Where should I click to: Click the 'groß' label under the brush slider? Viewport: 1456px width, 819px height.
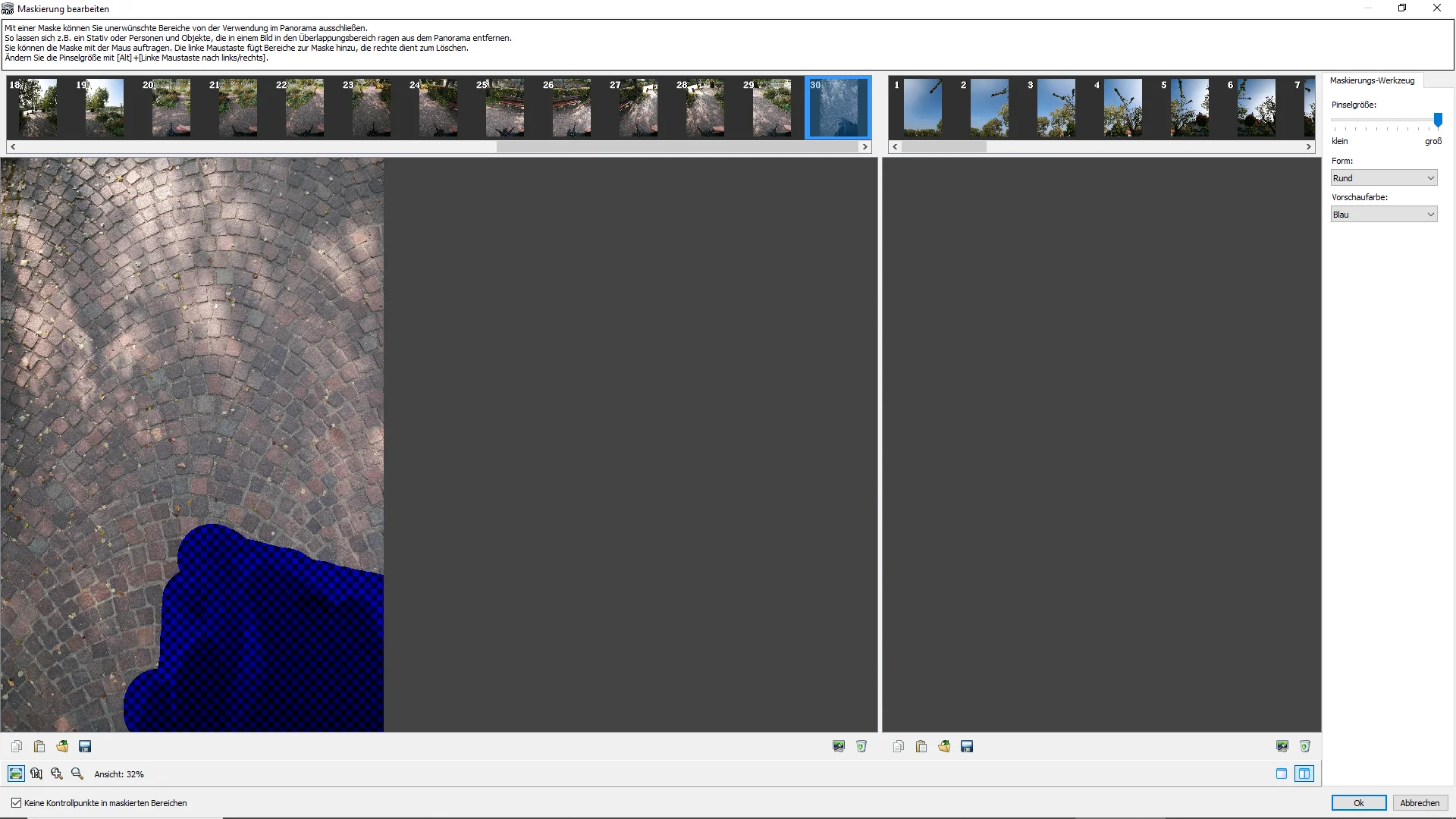pos(1433,141)
